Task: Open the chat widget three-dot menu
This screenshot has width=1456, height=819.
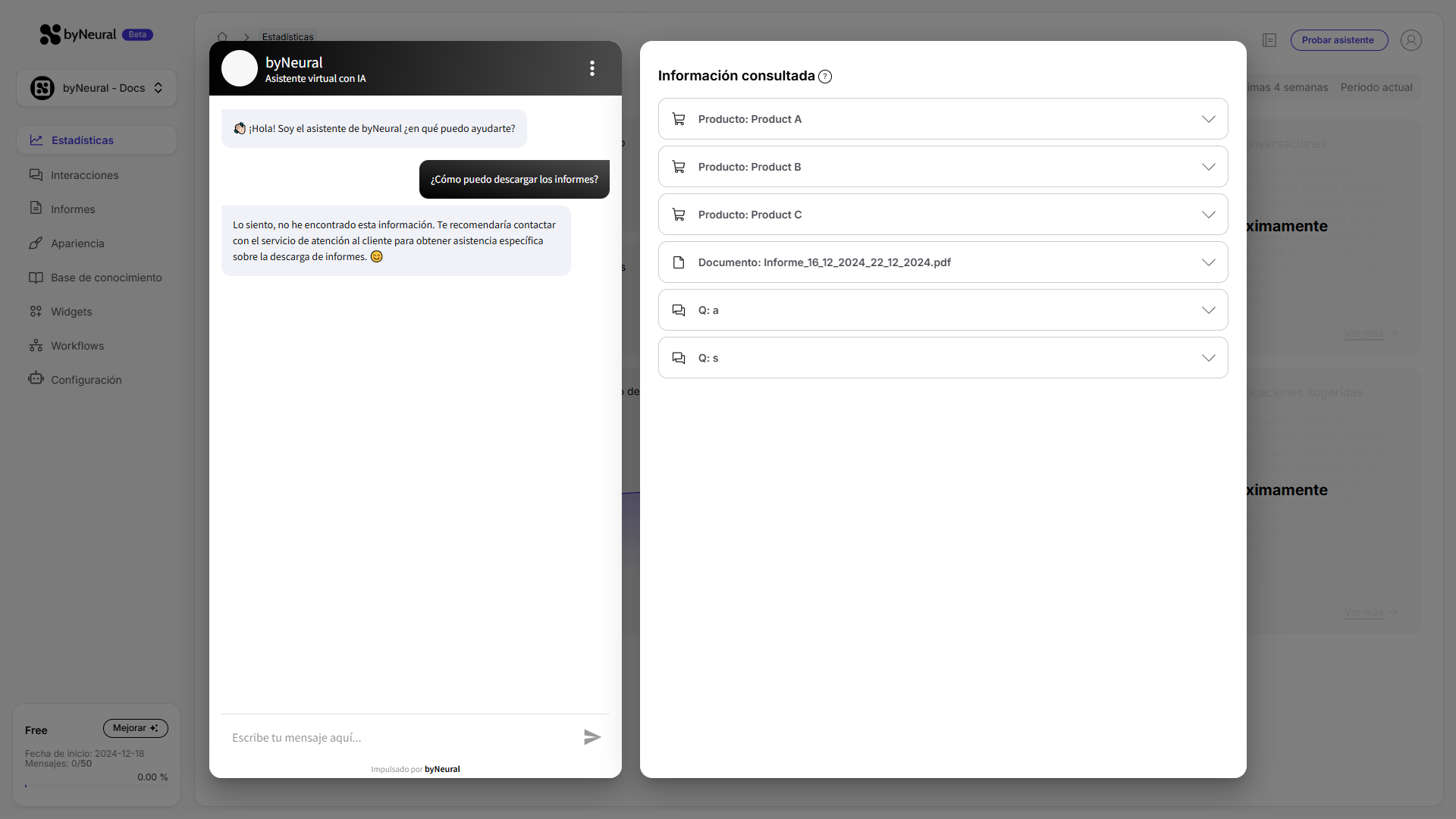Action: tap(592, 68)
